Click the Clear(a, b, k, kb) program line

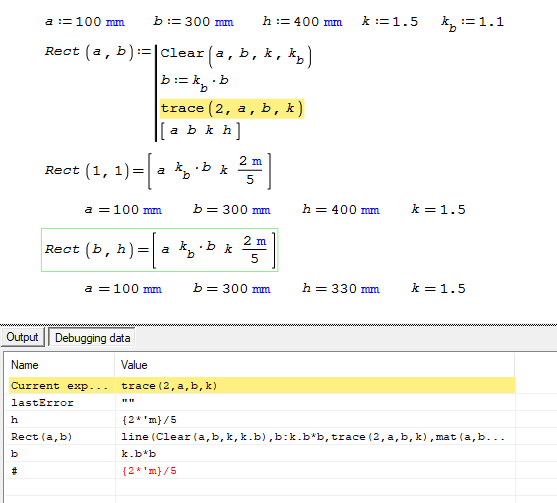[x=236, y=55]
